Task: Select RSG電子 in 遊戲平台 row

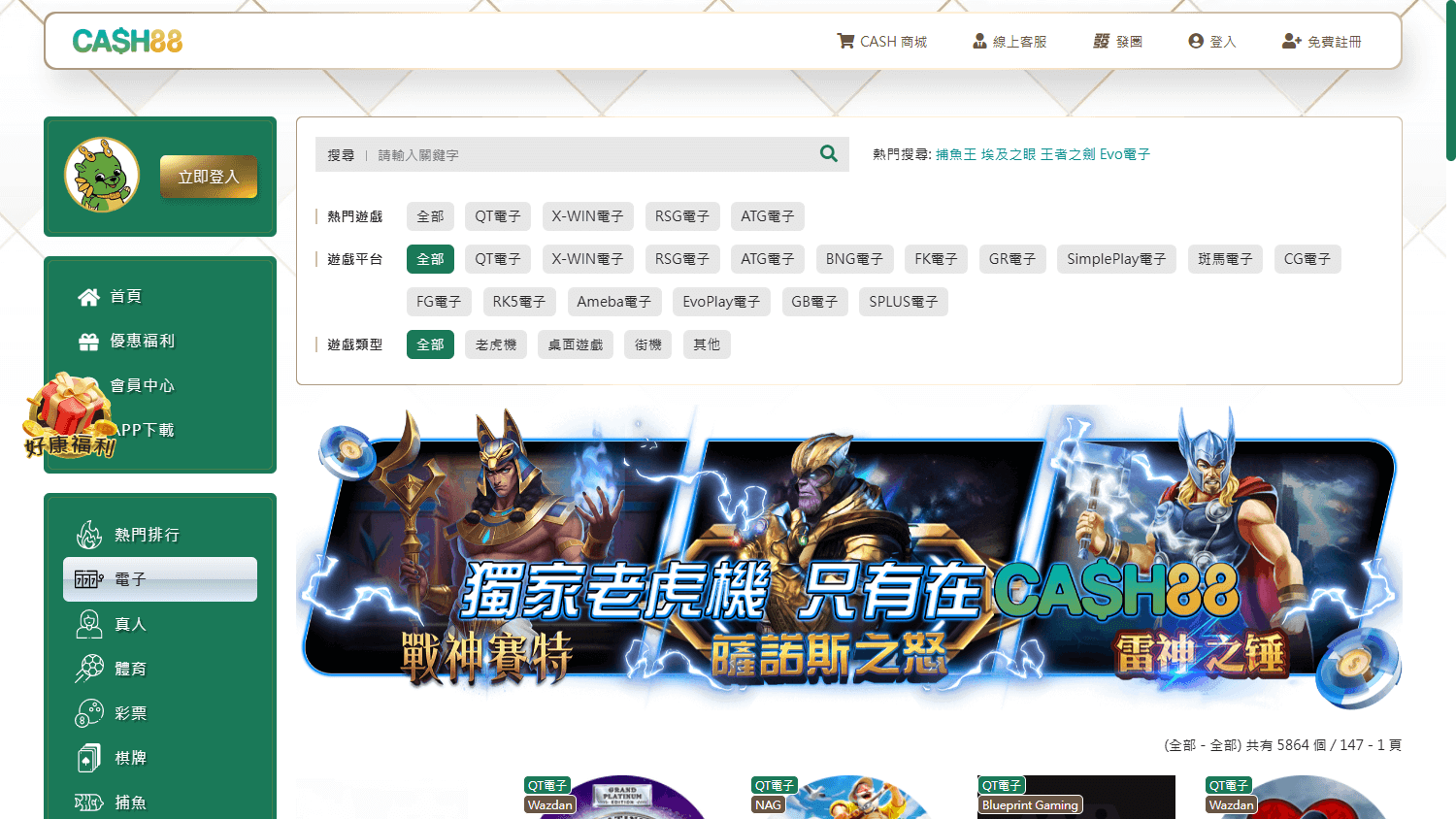Action: [682, 259]
